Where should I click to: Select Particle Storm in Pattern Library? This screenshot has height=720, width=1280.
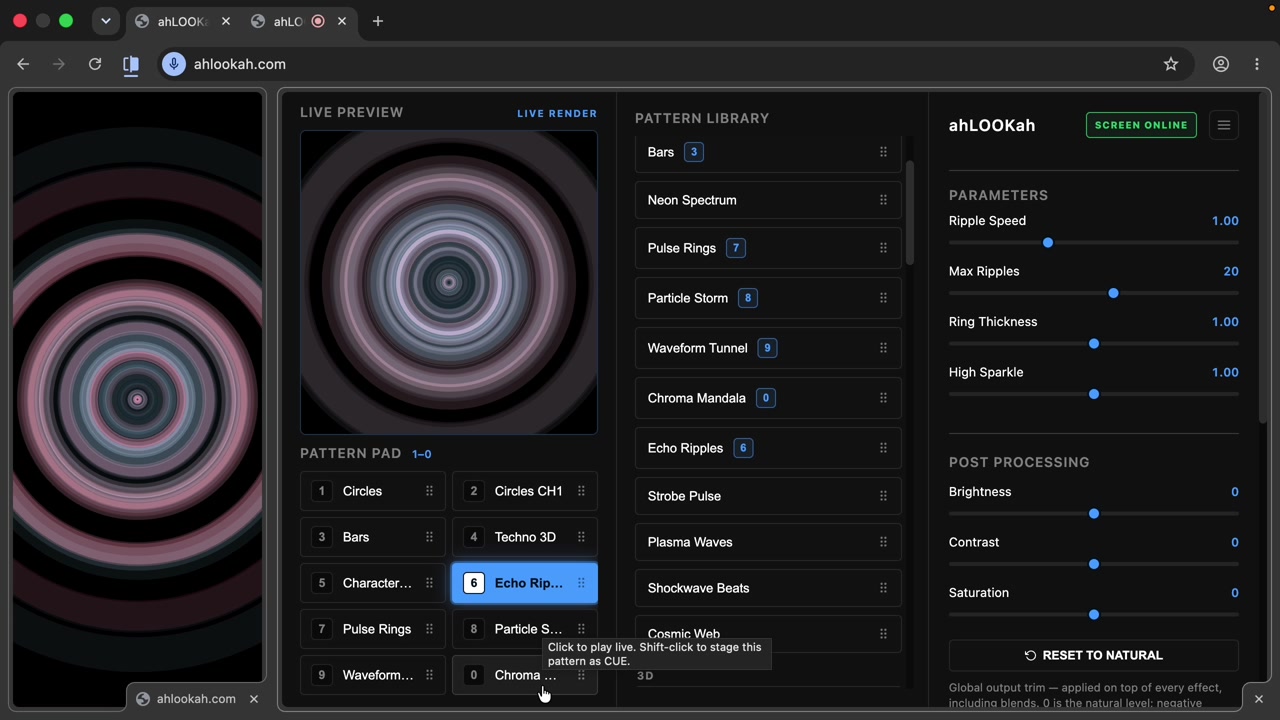(x=768, y=298)
